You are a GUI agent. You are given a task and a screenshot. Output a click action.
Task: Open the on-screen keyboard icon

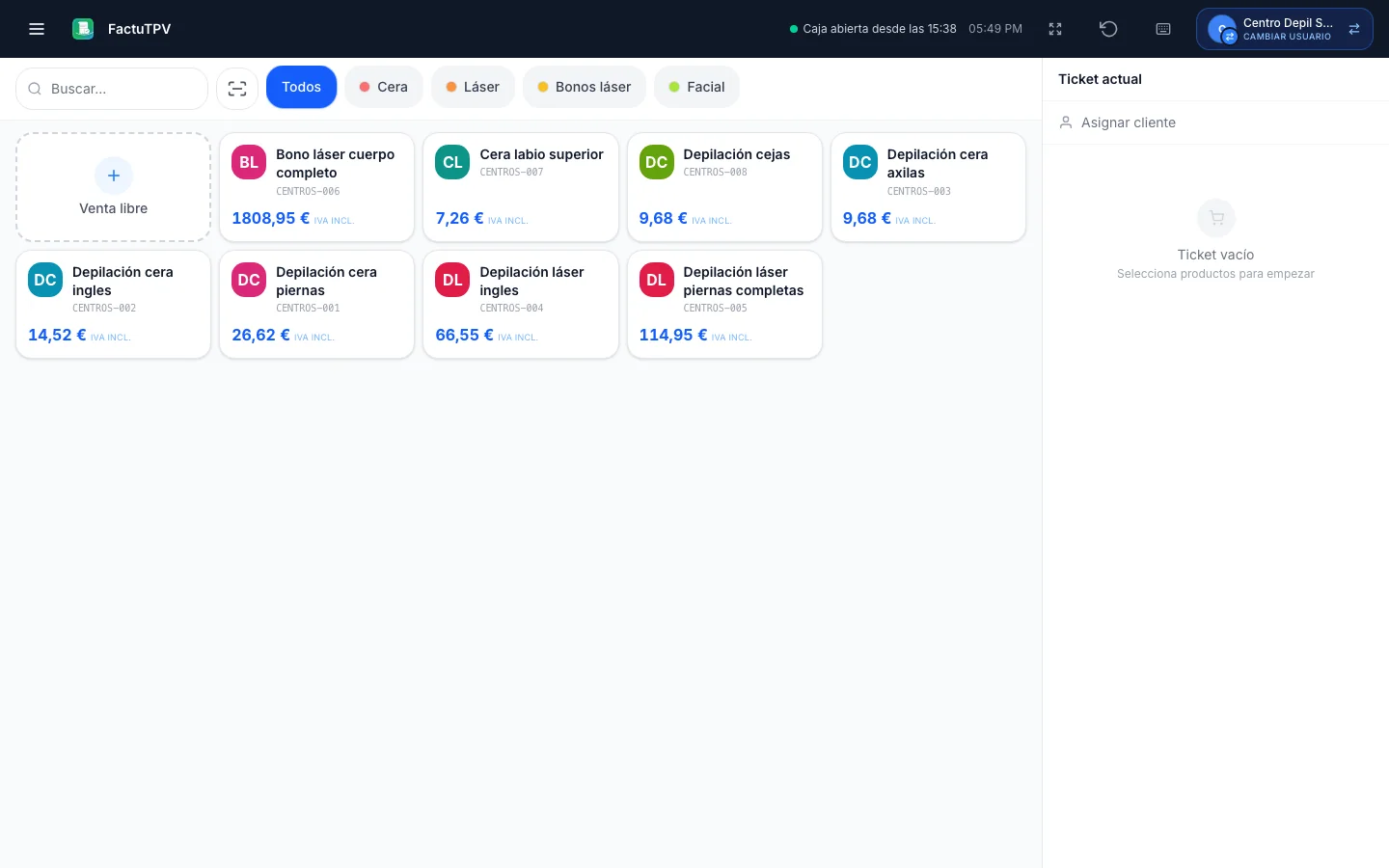pos(1163,29)
